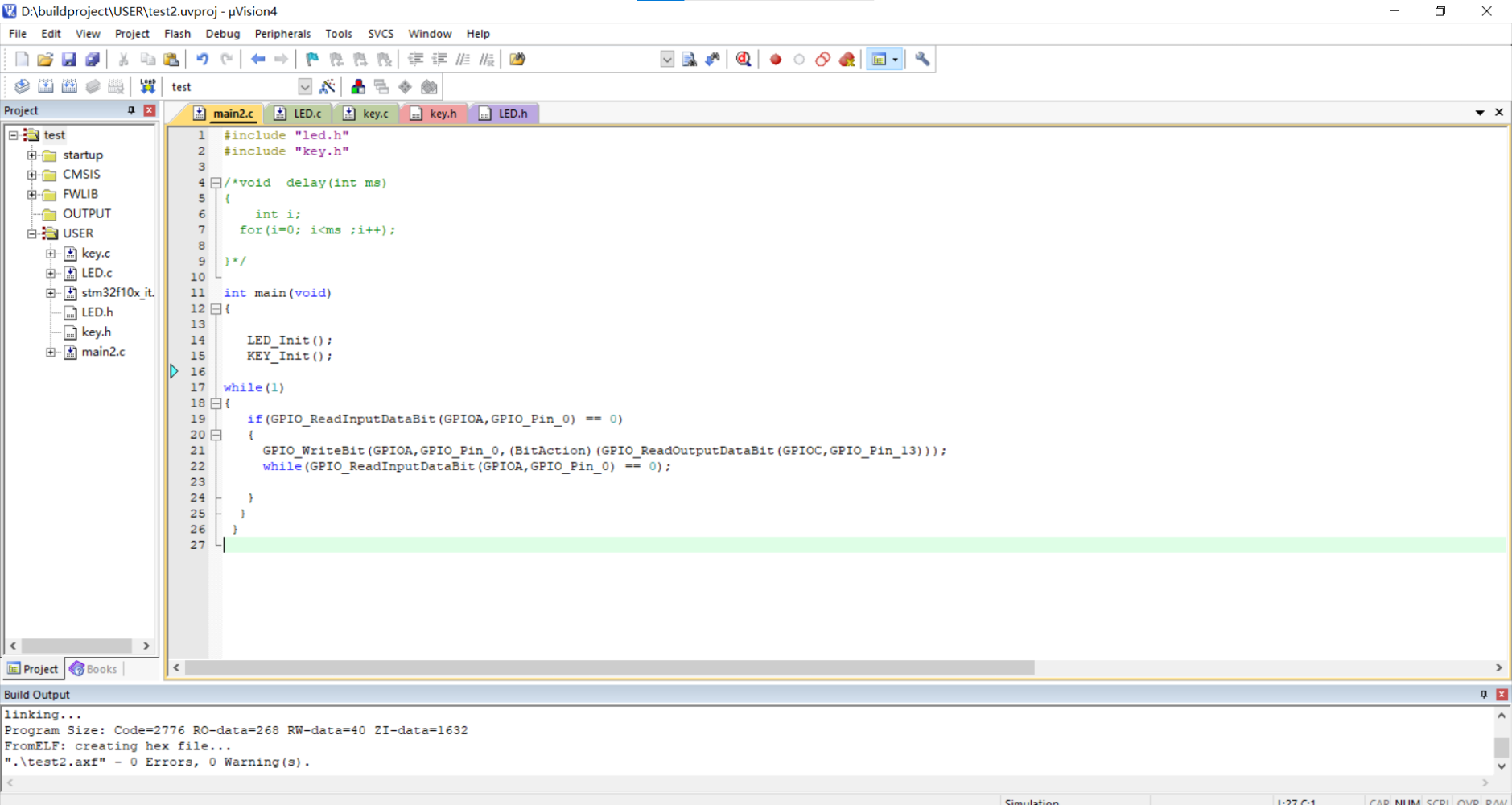Viewport: 1512px width, 805px height.
Task: Pin the Project panel
Action: click(131, 110)
